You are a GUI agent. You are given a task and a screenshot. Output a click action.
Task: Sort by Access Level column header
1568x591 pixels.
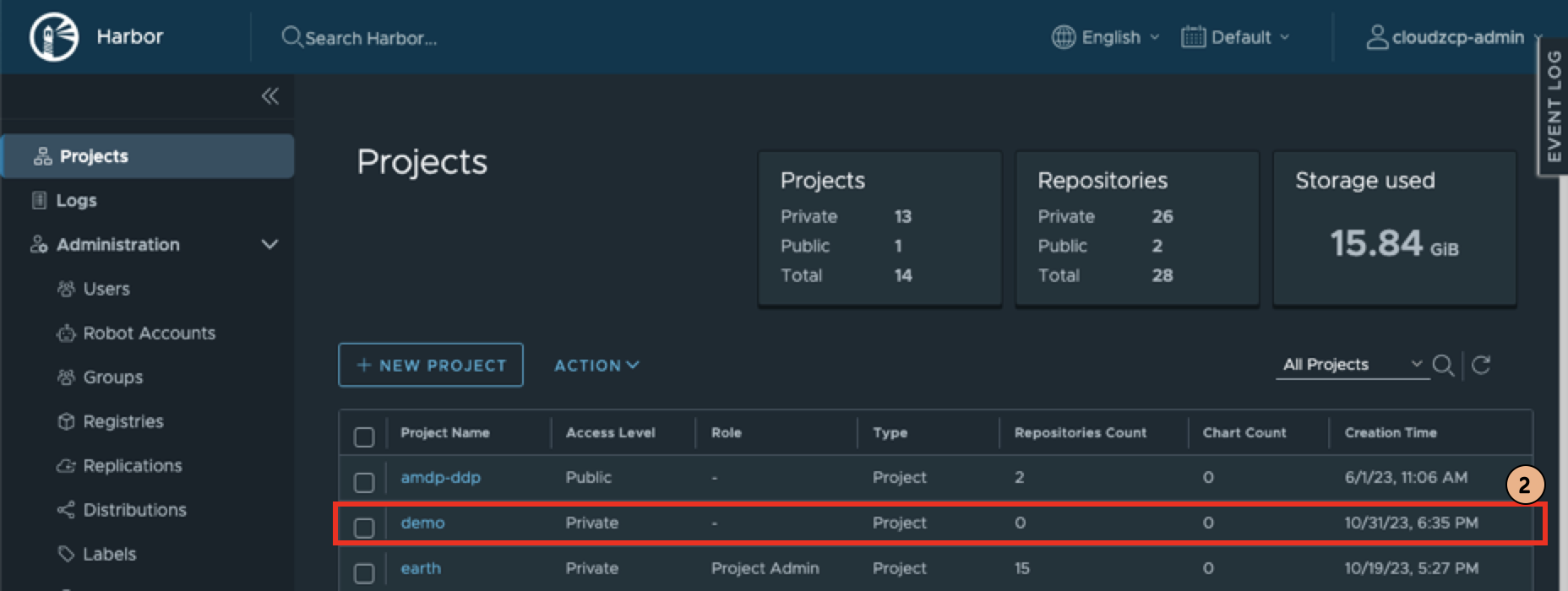click(x=611, y=432)
